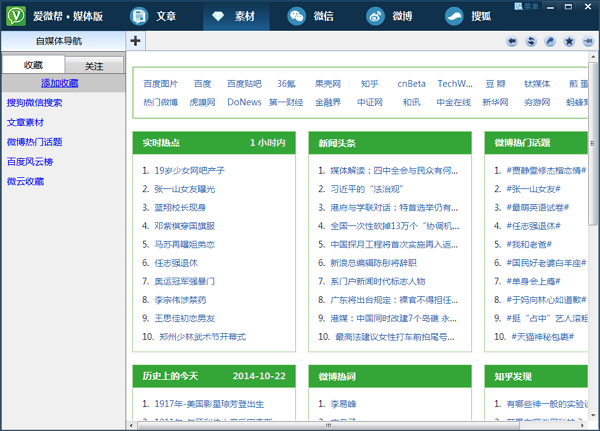Open hot topic 蓝翔校长现身
Screen dimensions: 600x431
180,207
